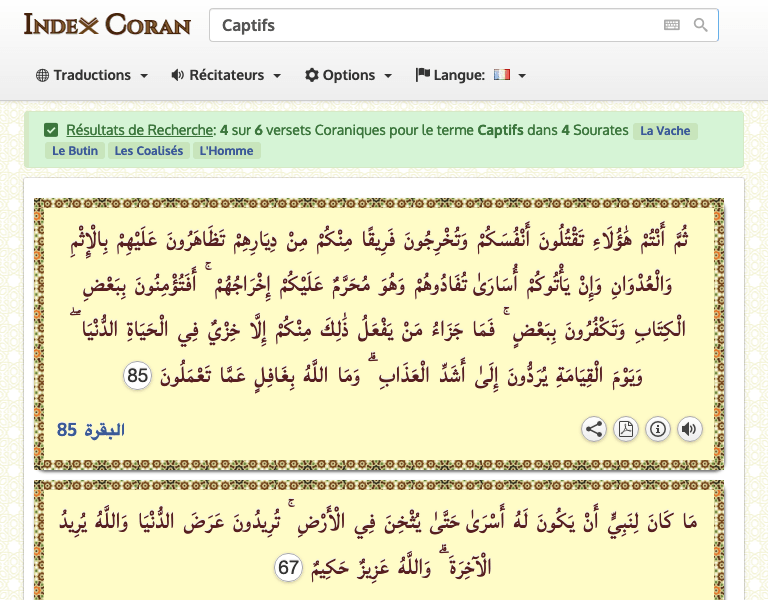The width and height of the screenshot is (768, 600).
Task: Open the Options dropdown menu
Action: (x=348, y=75)
